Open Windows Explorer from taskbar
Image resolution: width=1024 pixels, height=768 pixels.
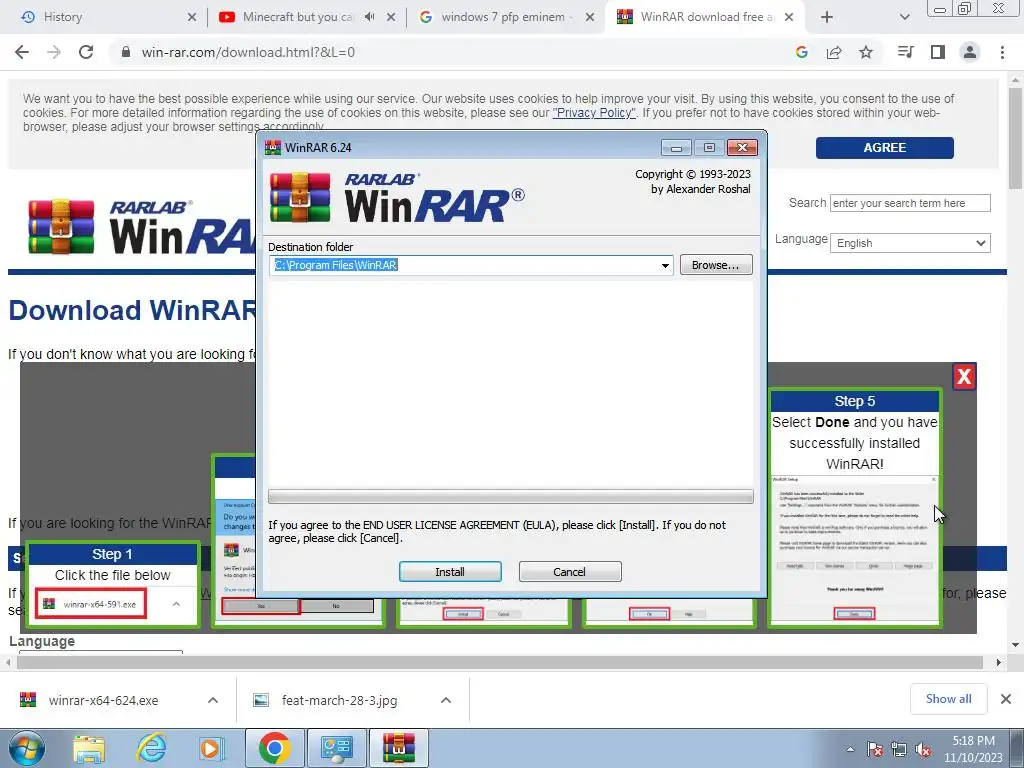89,748
